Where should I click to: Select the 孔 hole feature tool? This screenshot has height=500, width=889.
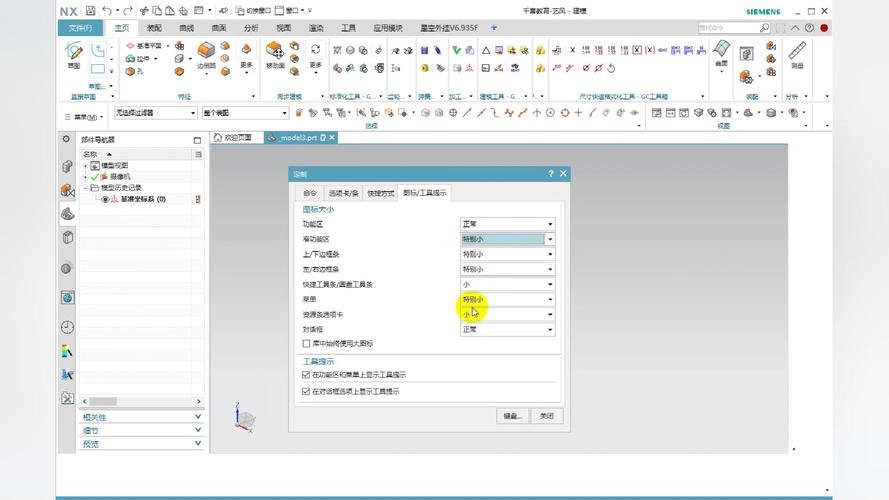coord(134,71)
